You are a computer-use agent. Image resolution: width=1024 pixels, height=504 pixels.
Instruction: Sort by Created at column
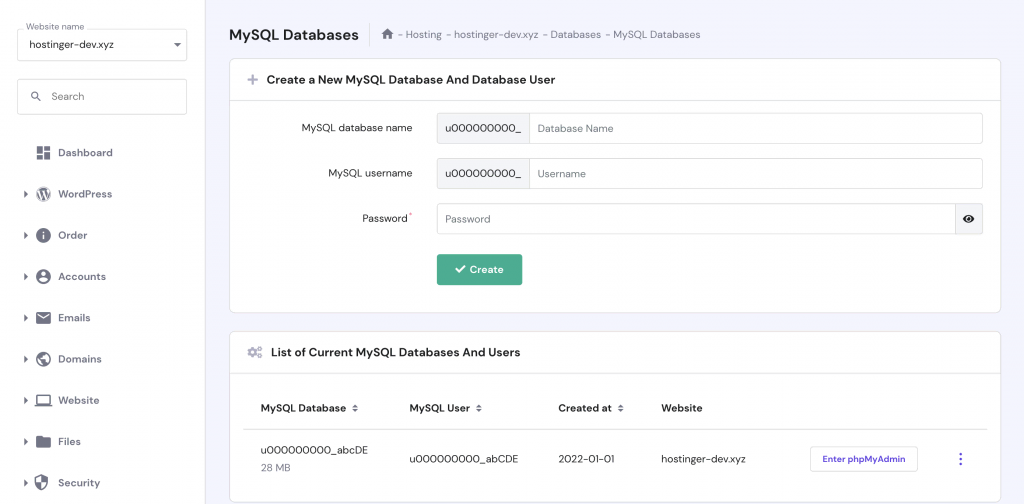(620, 409)
